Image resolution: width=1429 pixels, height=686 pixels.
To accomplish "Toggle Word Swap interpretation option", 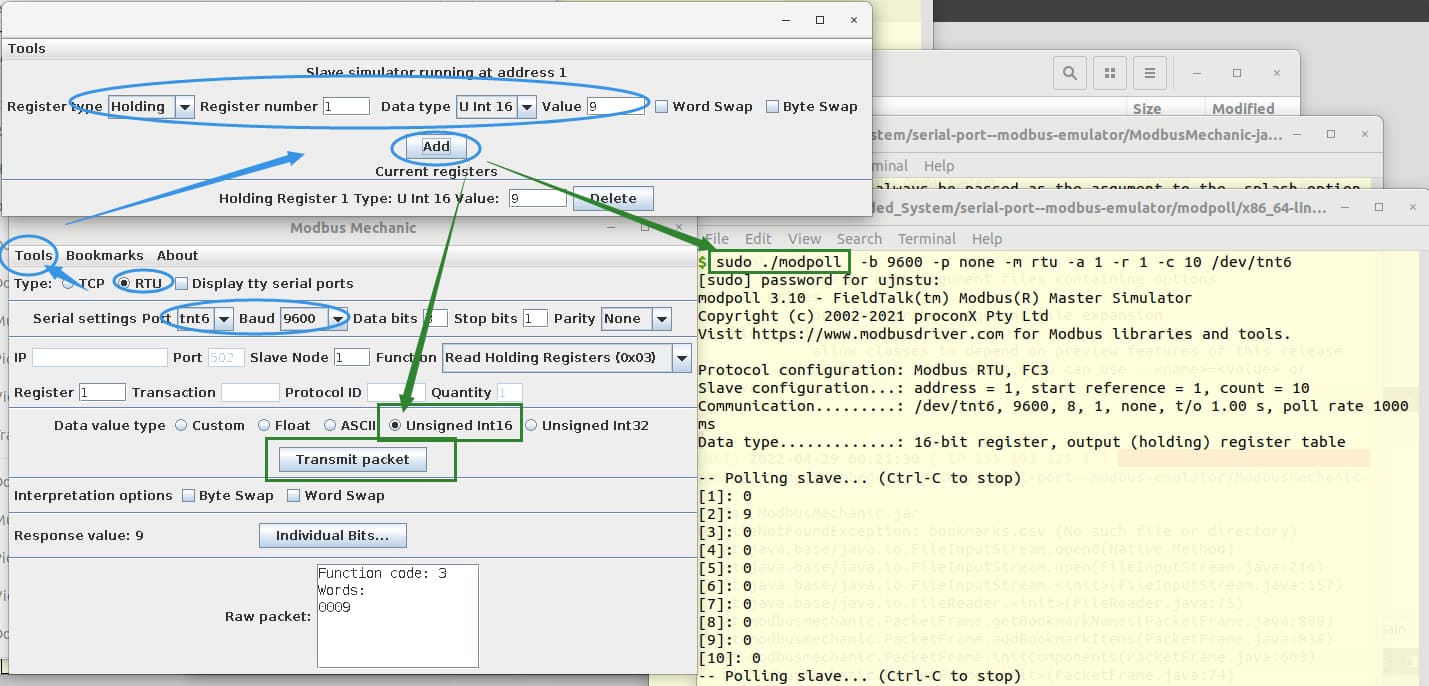I will pyautogui.click(x=294, y=495).
